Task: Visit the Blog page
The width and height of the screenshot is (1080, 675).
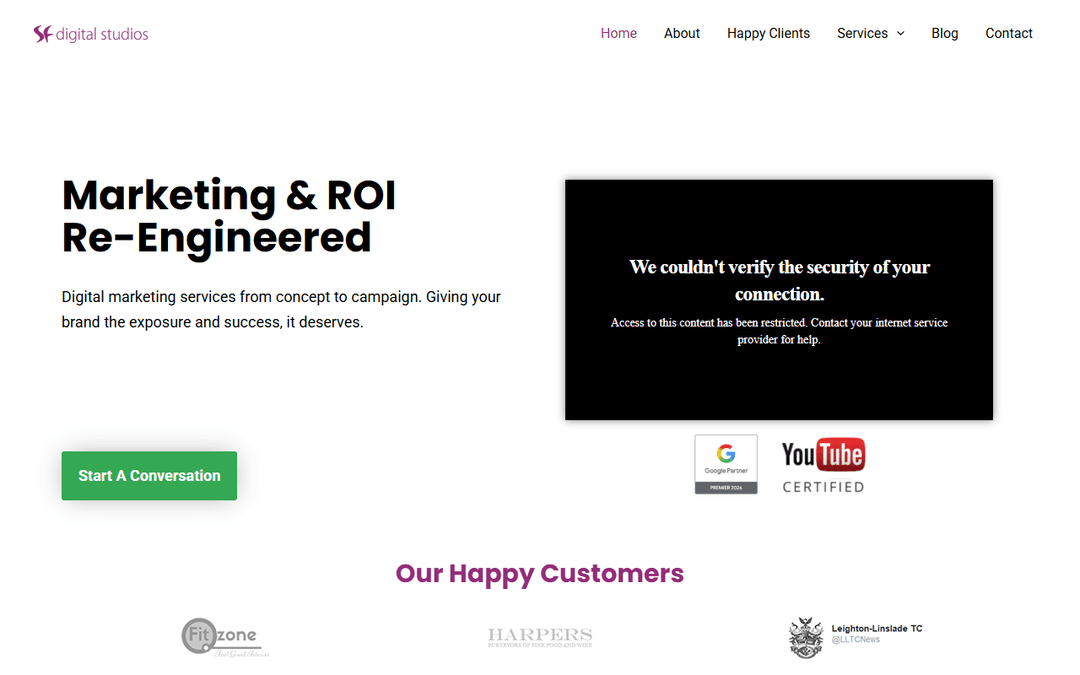Action: coord(944,33)
